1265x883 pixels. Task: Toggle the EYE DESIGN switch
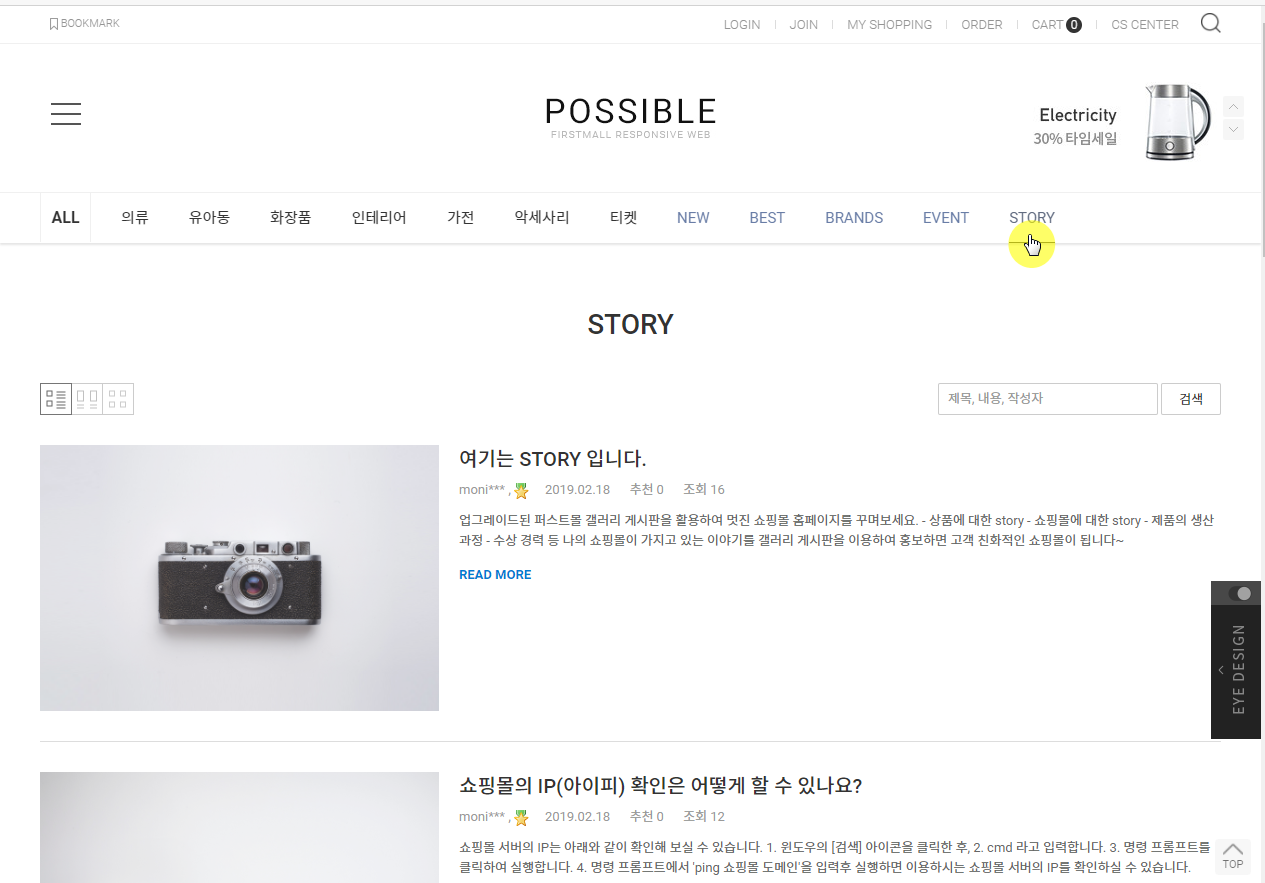click(1240, 593)
